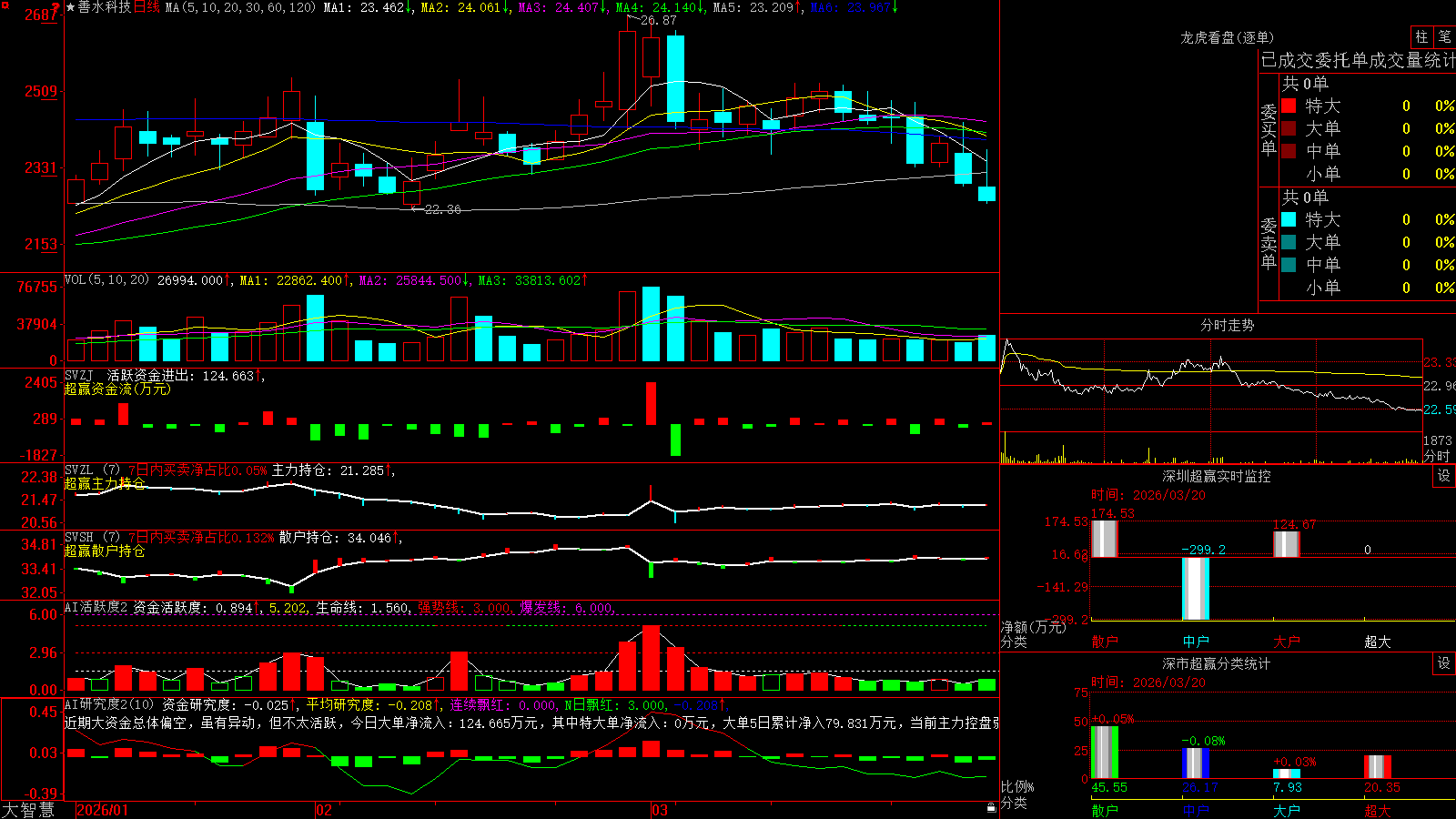The height and width of the screenshot is (819, 1456).
Task: Click the cyan 大户 7.93 percentage bar
Action: (x=1286, y=773)
